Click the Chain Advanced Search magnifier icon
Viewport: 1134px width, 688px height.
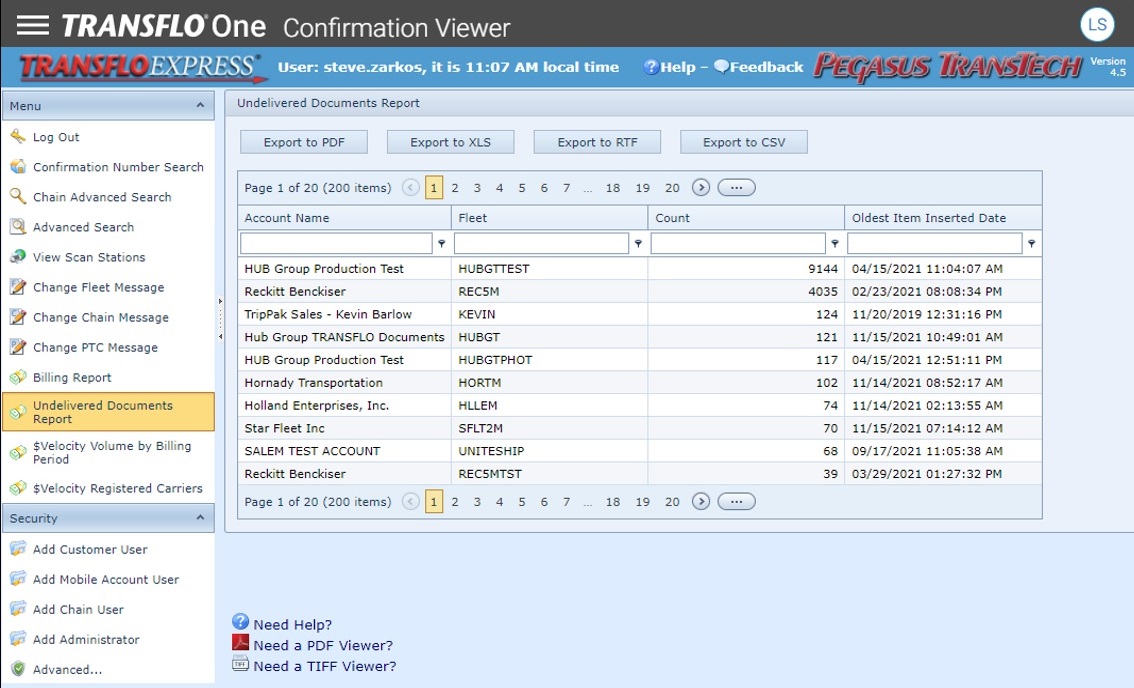click(18, 197)
